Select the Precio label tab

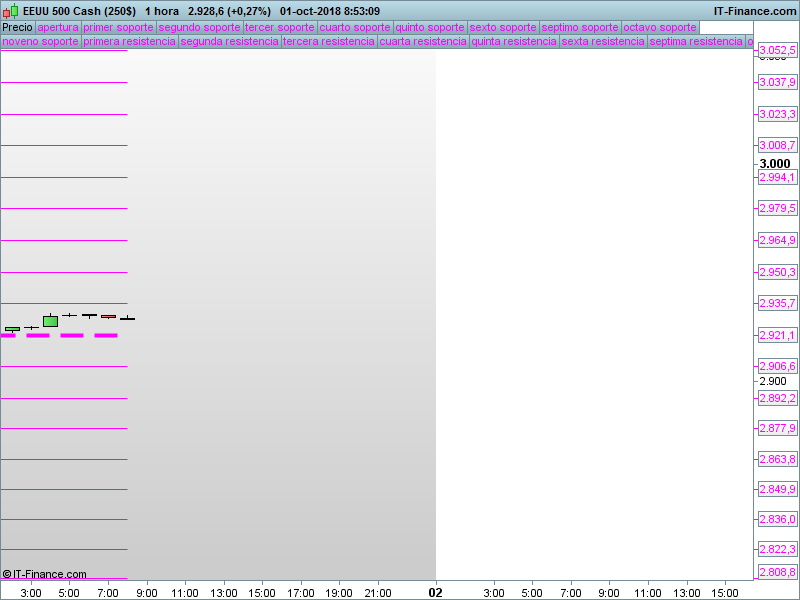(17, 27)
